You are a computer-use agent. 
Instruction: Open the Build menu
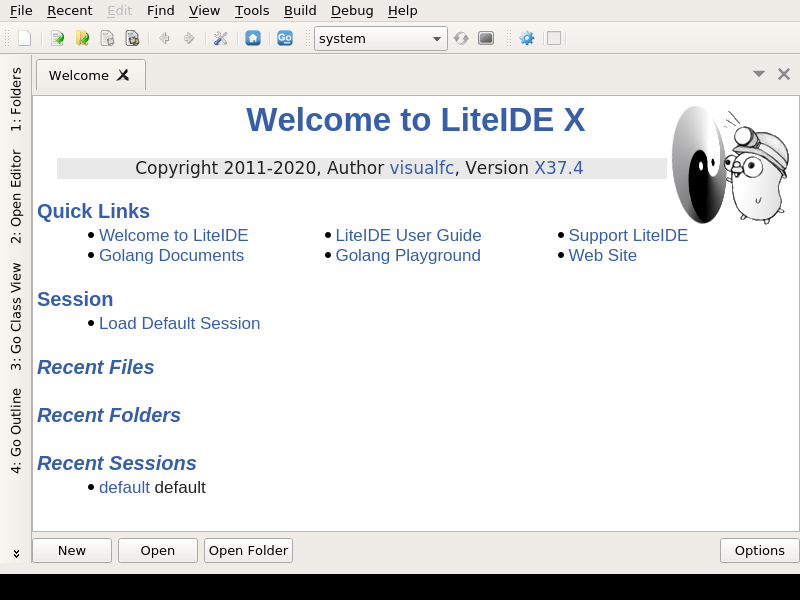tap(299, 11)
